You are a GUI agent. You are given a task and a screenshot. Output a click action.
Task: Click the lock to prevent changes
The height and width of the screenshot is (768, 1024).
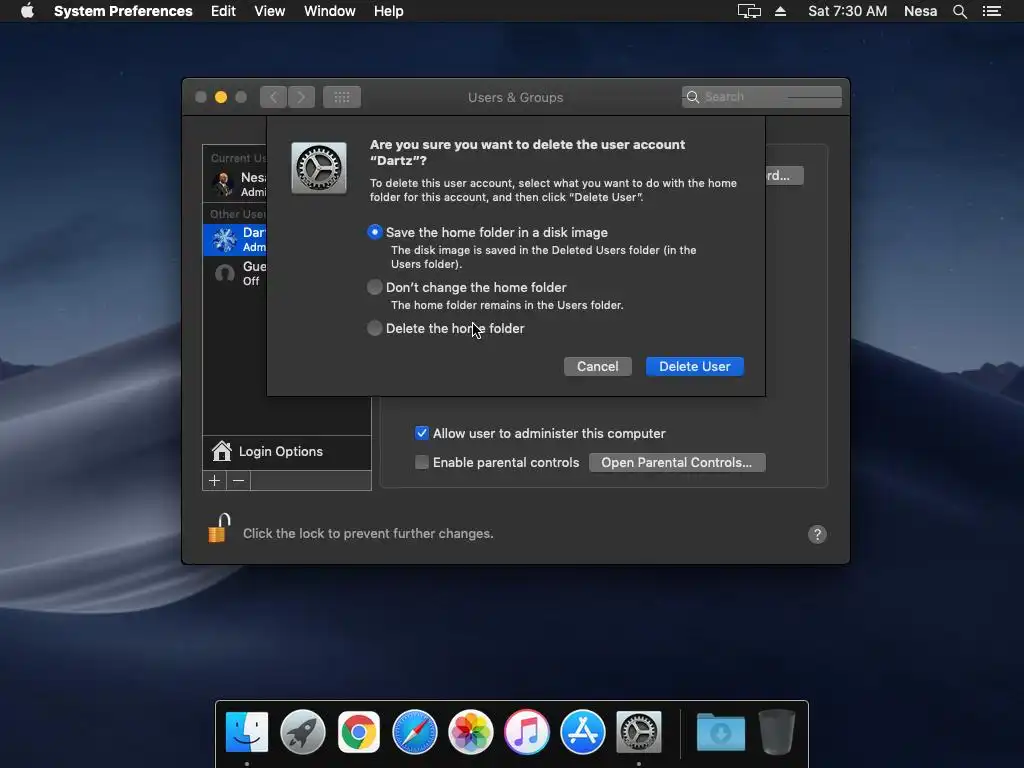219,528
